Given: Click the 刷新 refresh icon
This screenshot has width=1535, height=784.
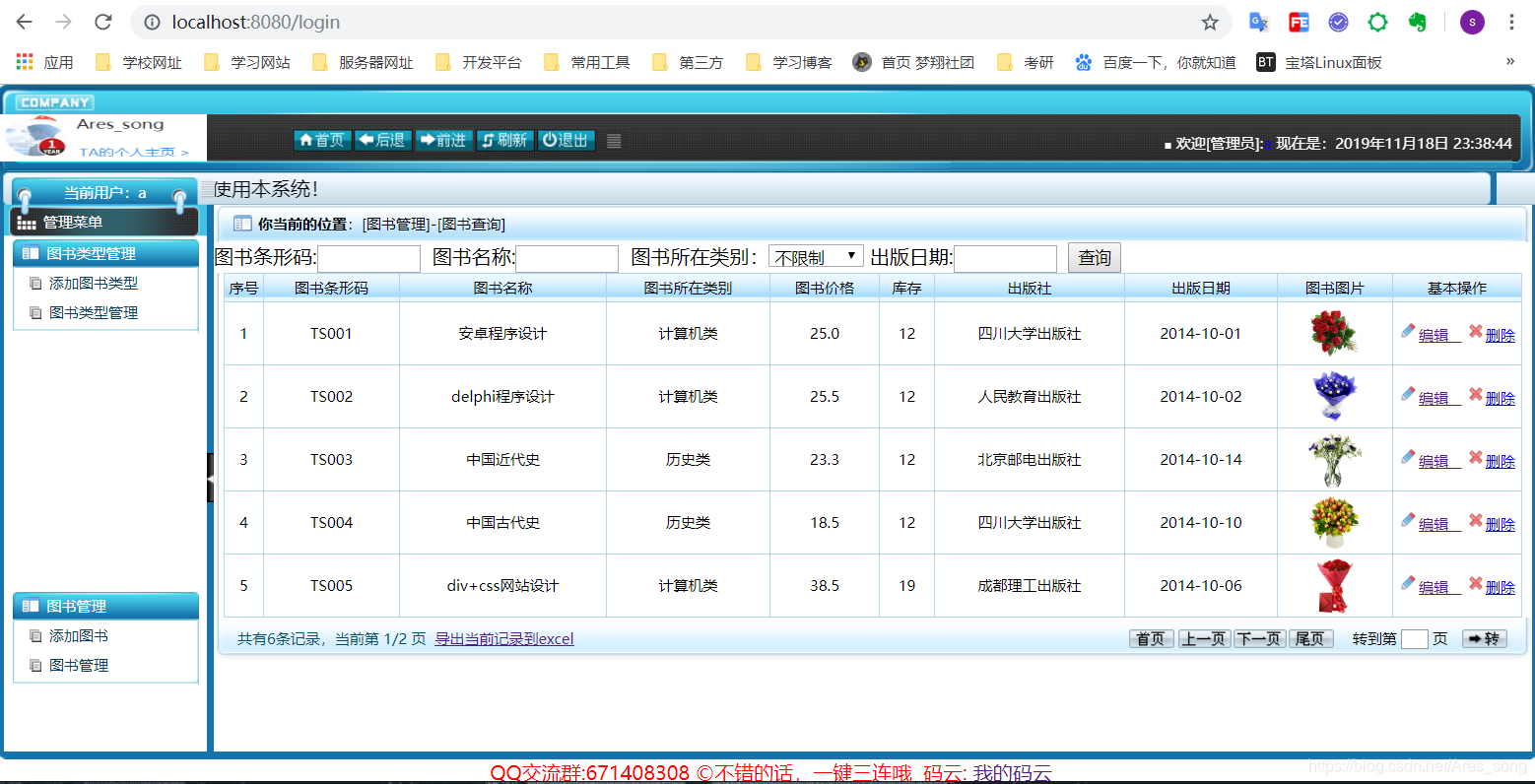Looking at the screenshot, I should point(504,140).
